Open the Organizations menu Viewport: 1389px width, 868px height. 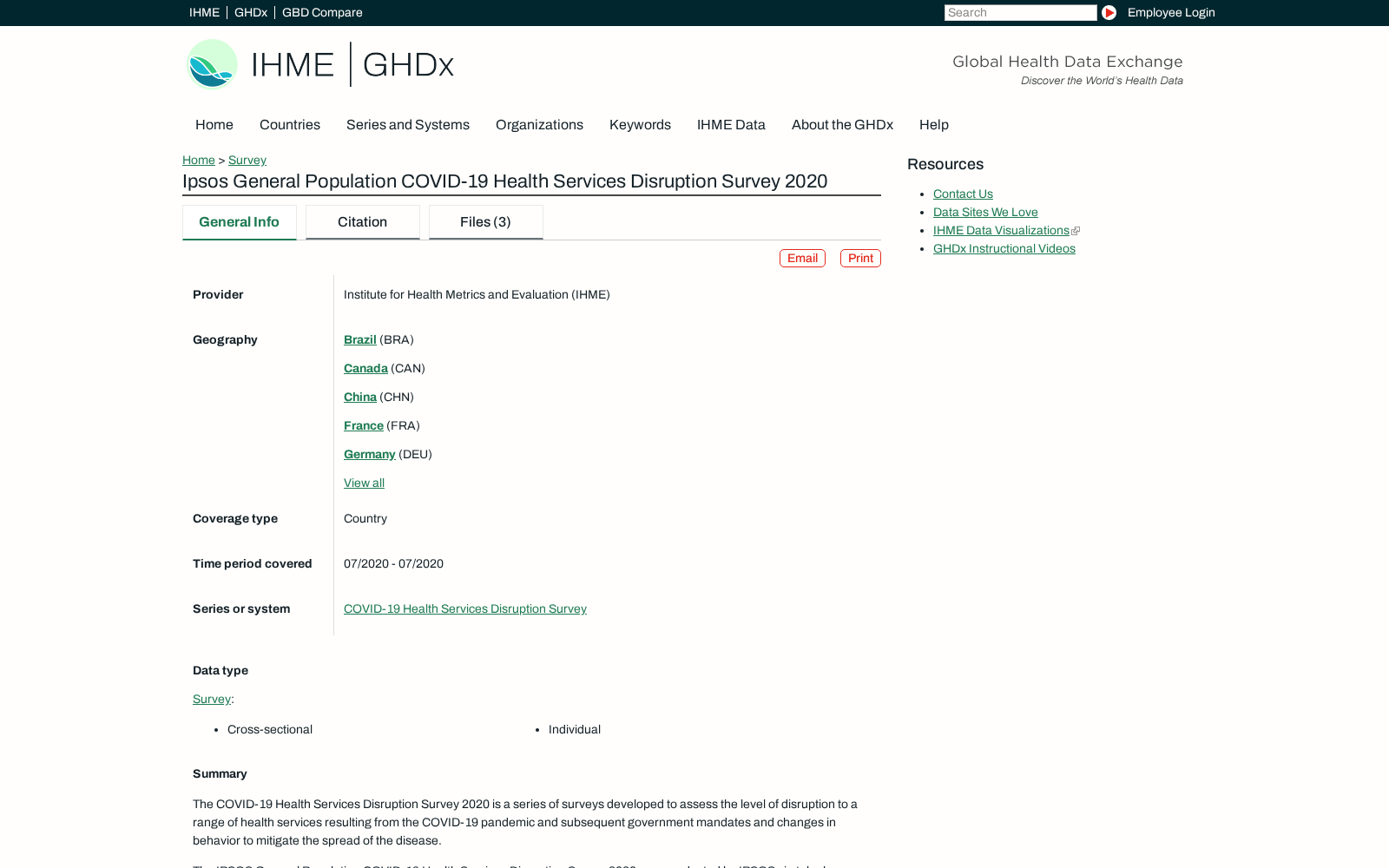pos(539,125)
